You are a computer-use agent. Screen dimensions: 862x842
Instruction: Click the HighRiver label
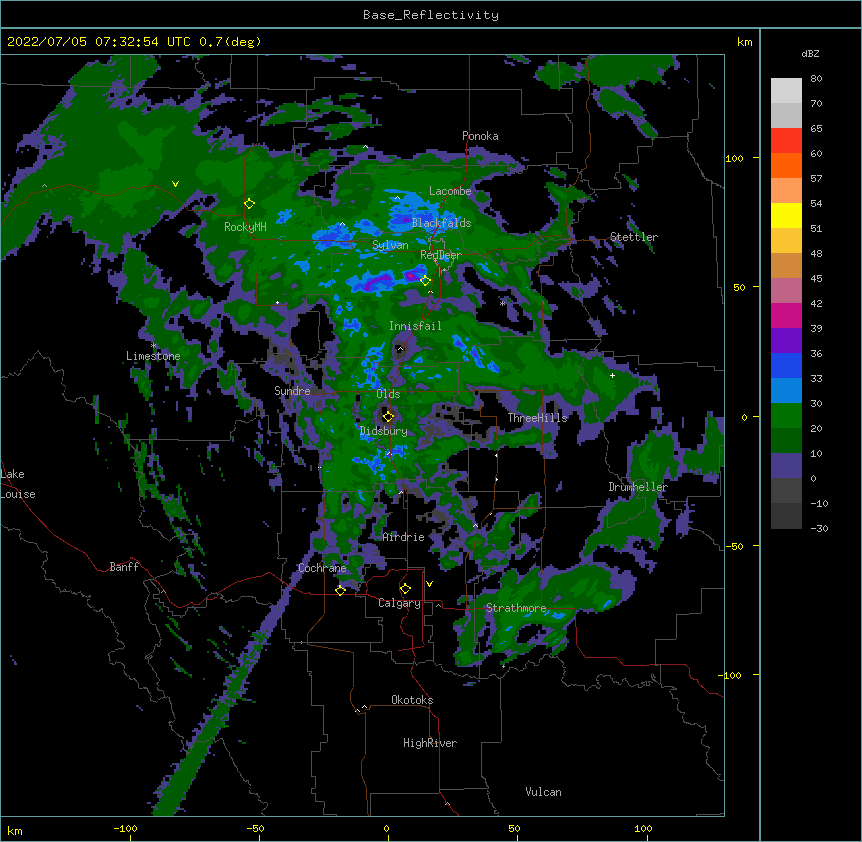[x=430, y=743]
